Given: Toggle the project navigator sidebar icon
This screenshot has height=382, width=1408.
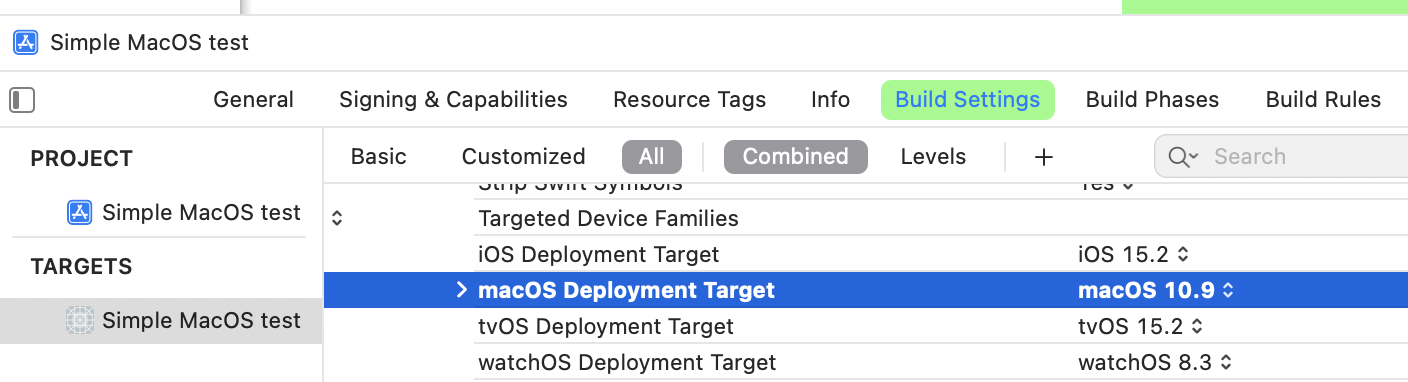Looking at the screenshot, I should [x=22, y=100].
